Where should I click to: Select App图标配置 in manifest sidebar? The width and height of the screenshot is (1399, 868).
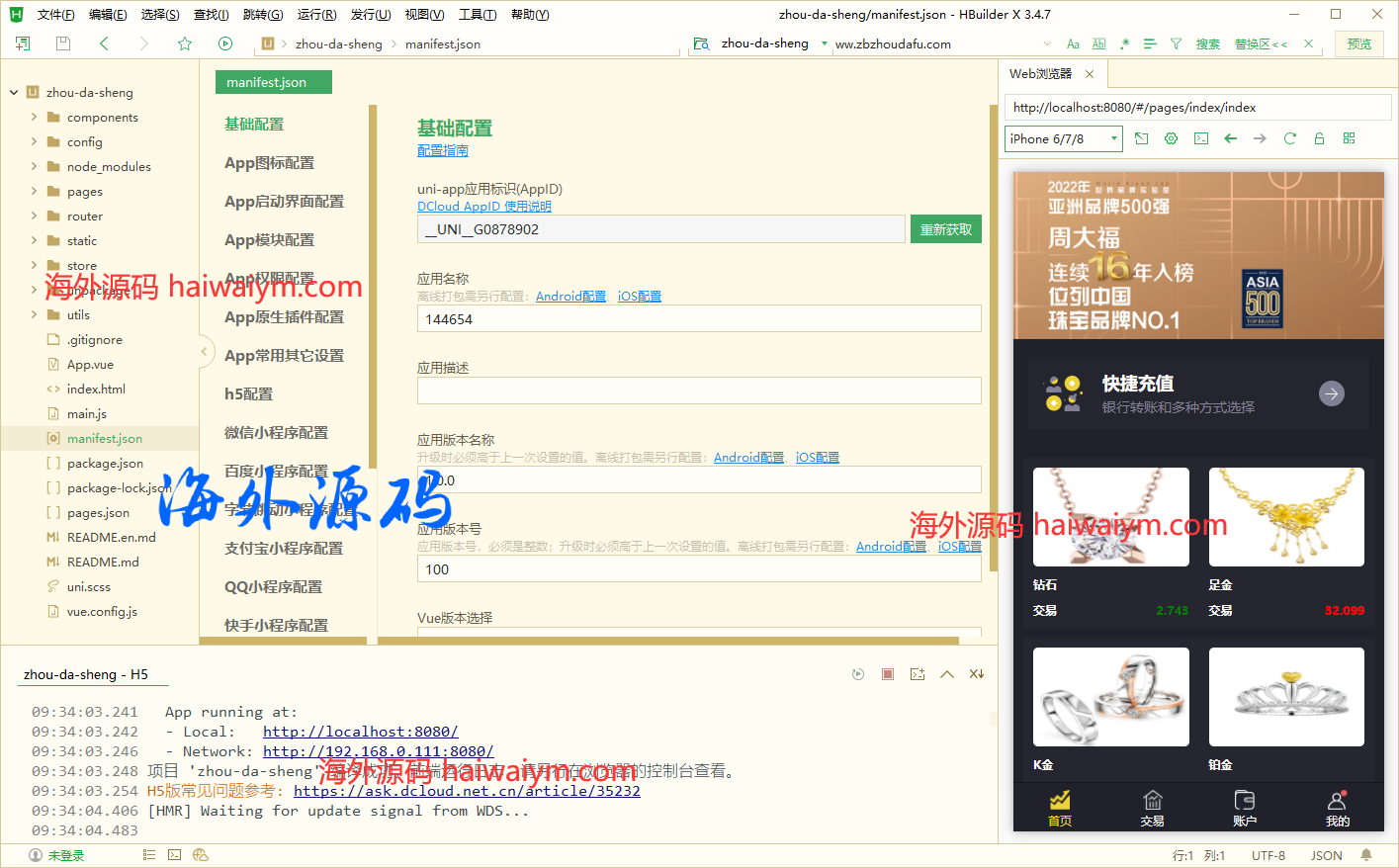coord(269,162)
